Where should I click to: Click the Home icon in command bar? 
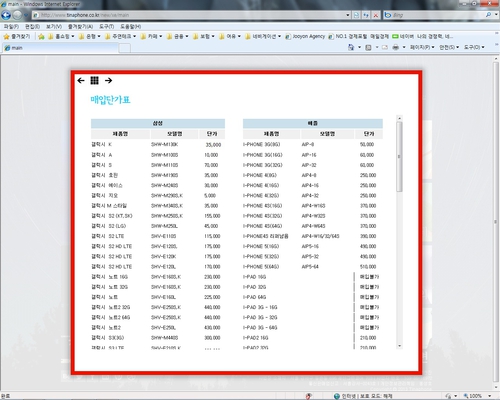pos(351,47)
